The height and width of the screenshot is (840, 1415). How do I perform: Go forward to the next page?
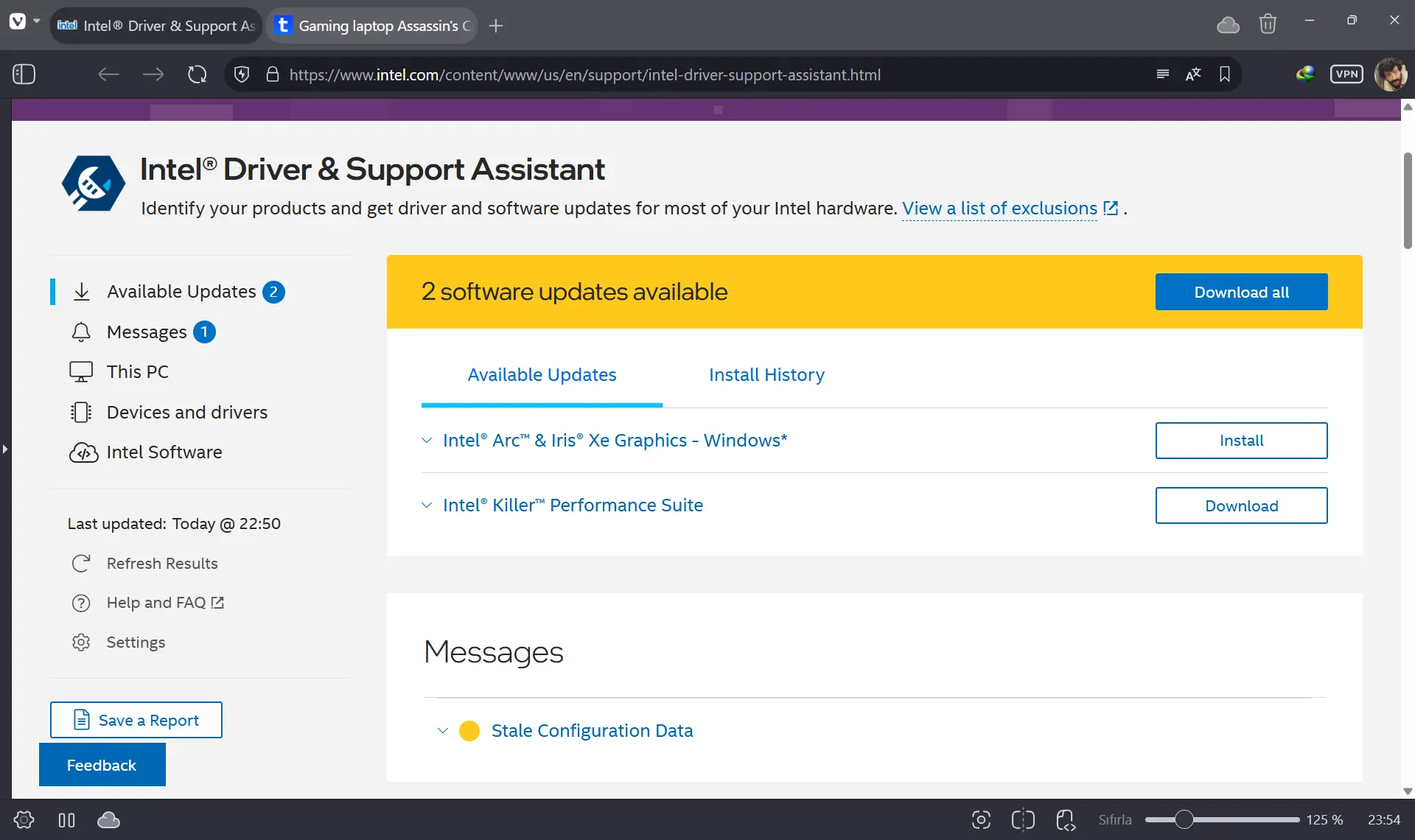pyautogui.click(x=153, y=74)
